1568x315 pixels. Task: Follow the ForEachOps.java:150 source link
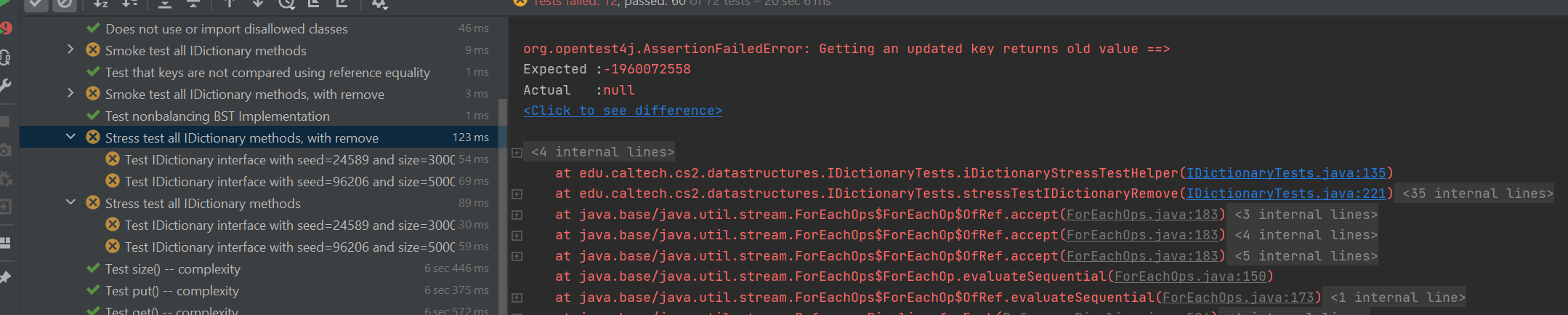[1190, 276]
